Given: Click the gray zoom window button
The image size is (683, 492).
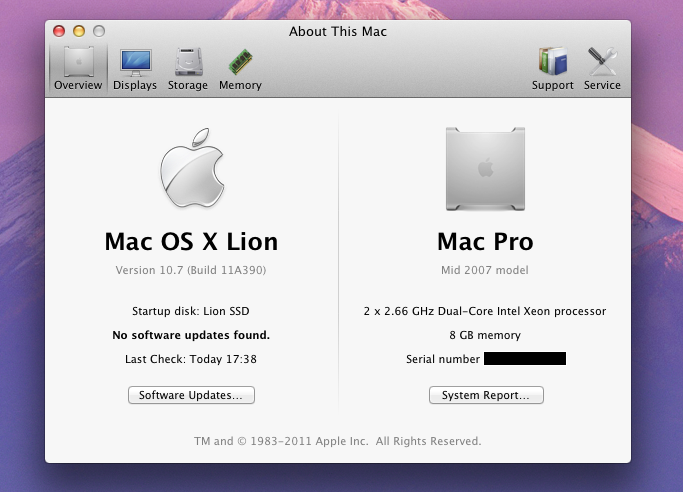Looking at the screenshot, I should 99,31.
